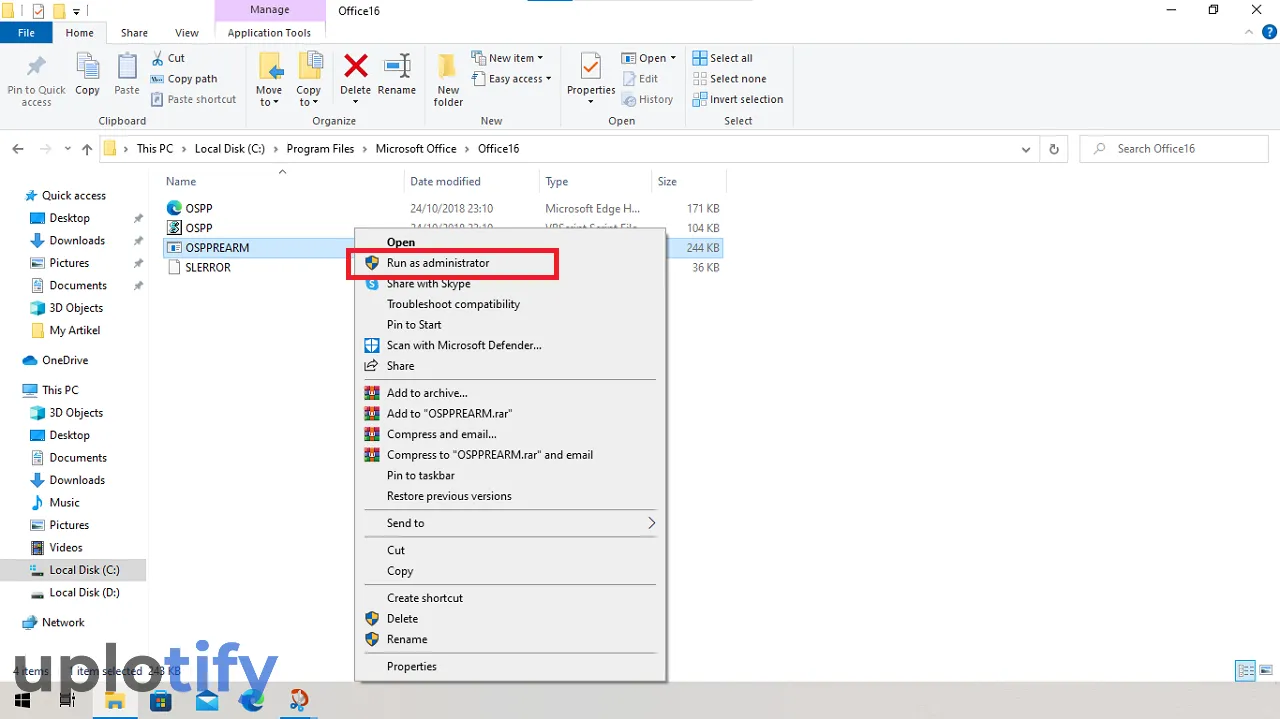The height and width of the screenshot is (719, 1280).
Task: Open Quick access in sidebar
Action: pos(73,196)
